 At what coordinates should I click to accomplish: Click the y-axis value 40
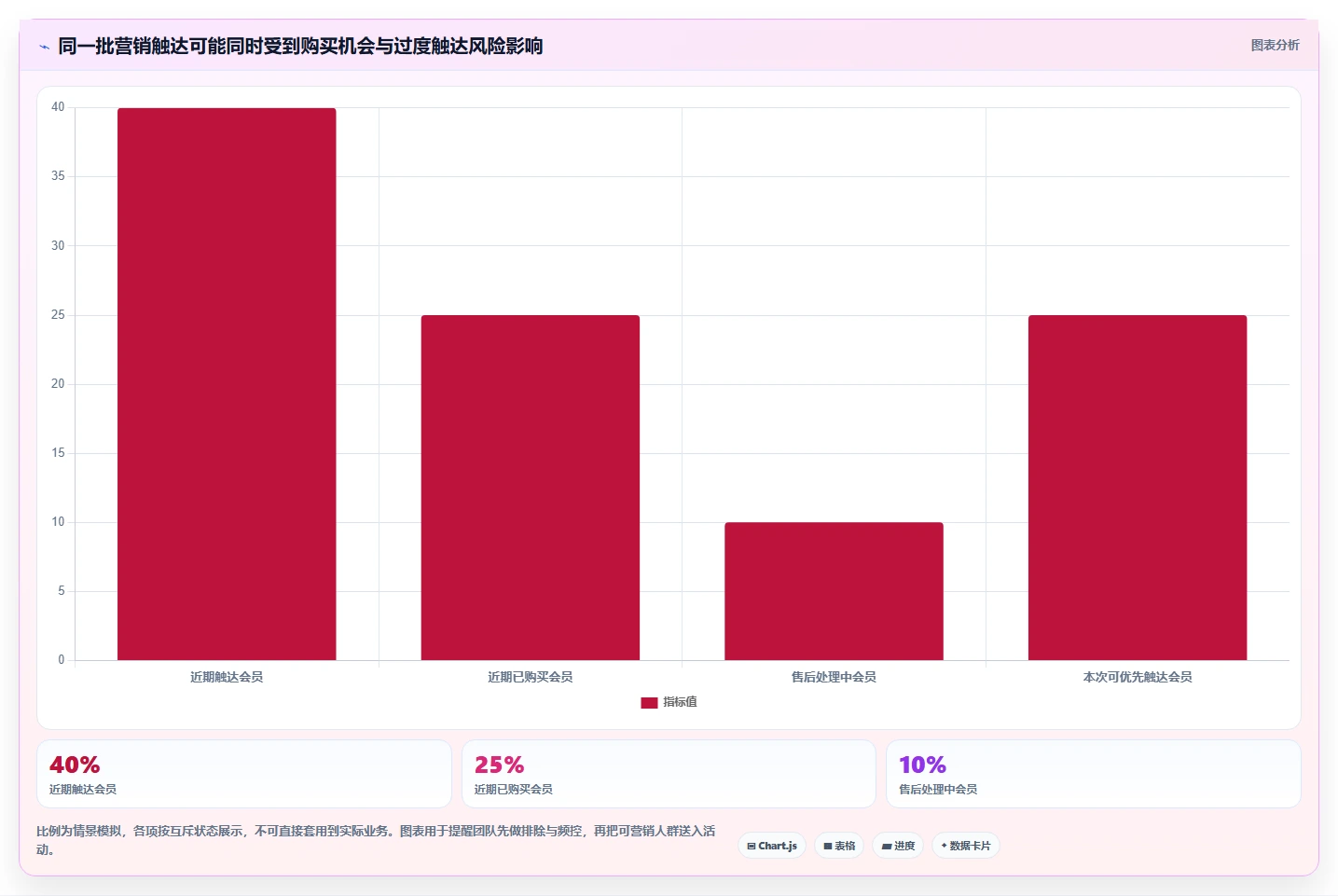coord(58,107)
